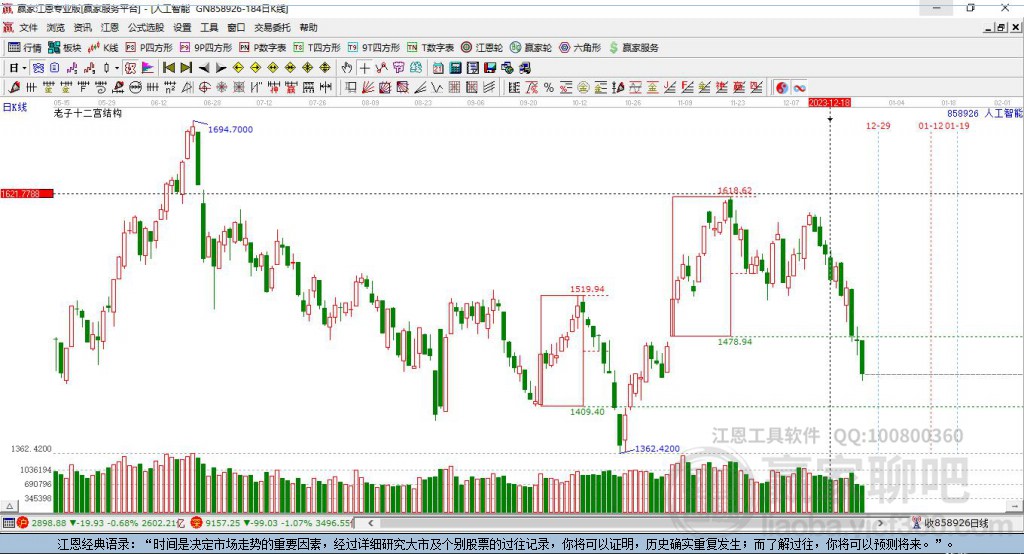This screenshot has width=1024, height=554.
Task: Open the 资讯 menu
Action: (82, 27)
